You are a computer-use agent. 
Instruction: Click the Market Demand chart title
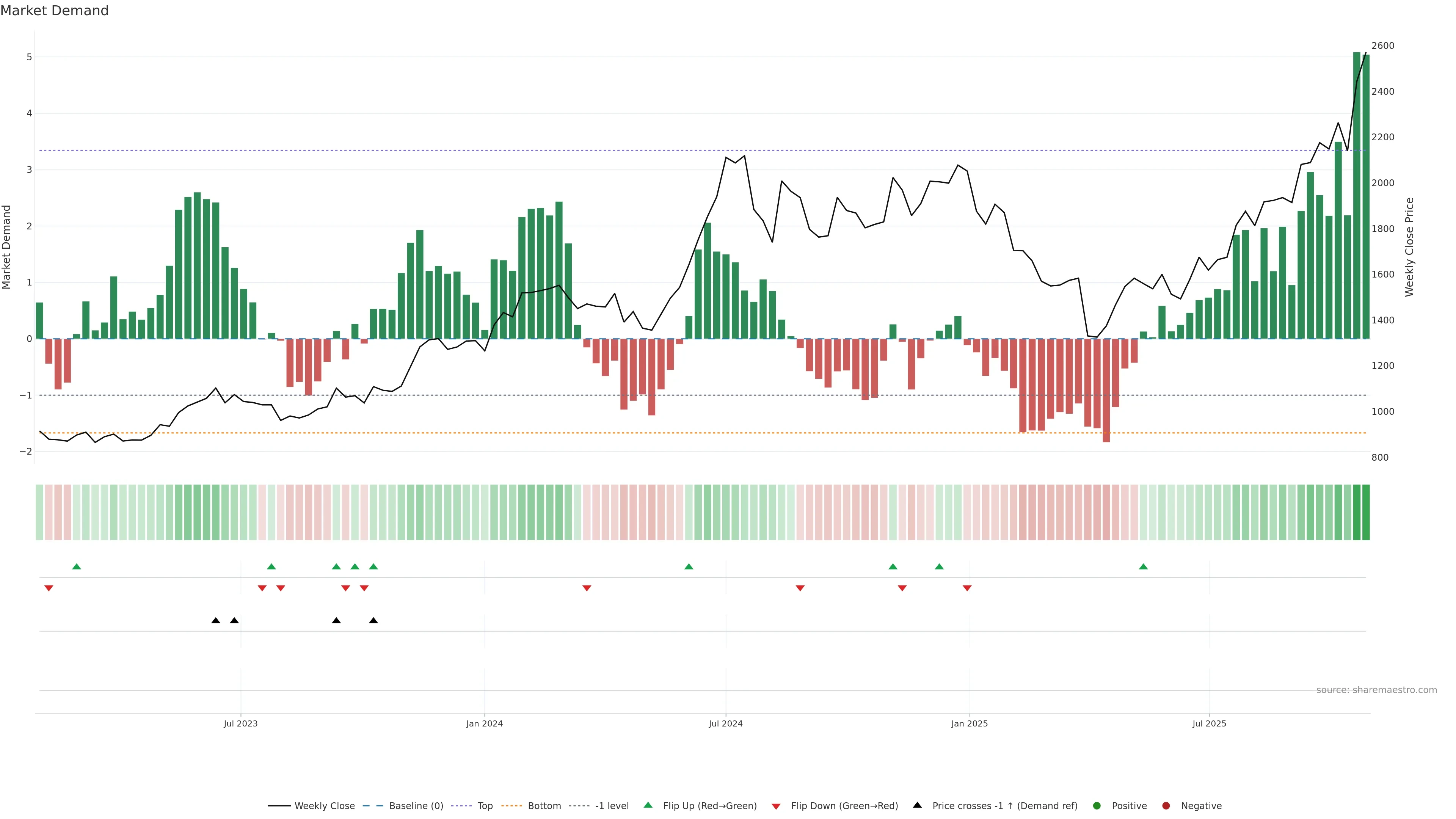tap(54, 11)
